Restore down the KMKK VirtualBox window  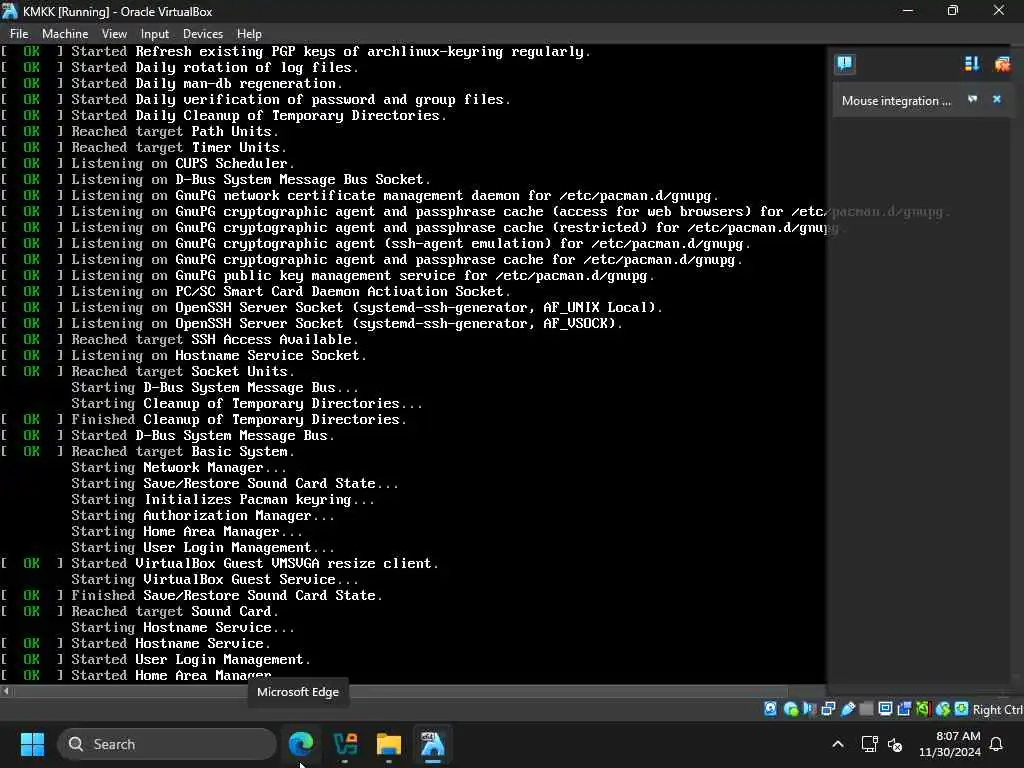[953, 11]
